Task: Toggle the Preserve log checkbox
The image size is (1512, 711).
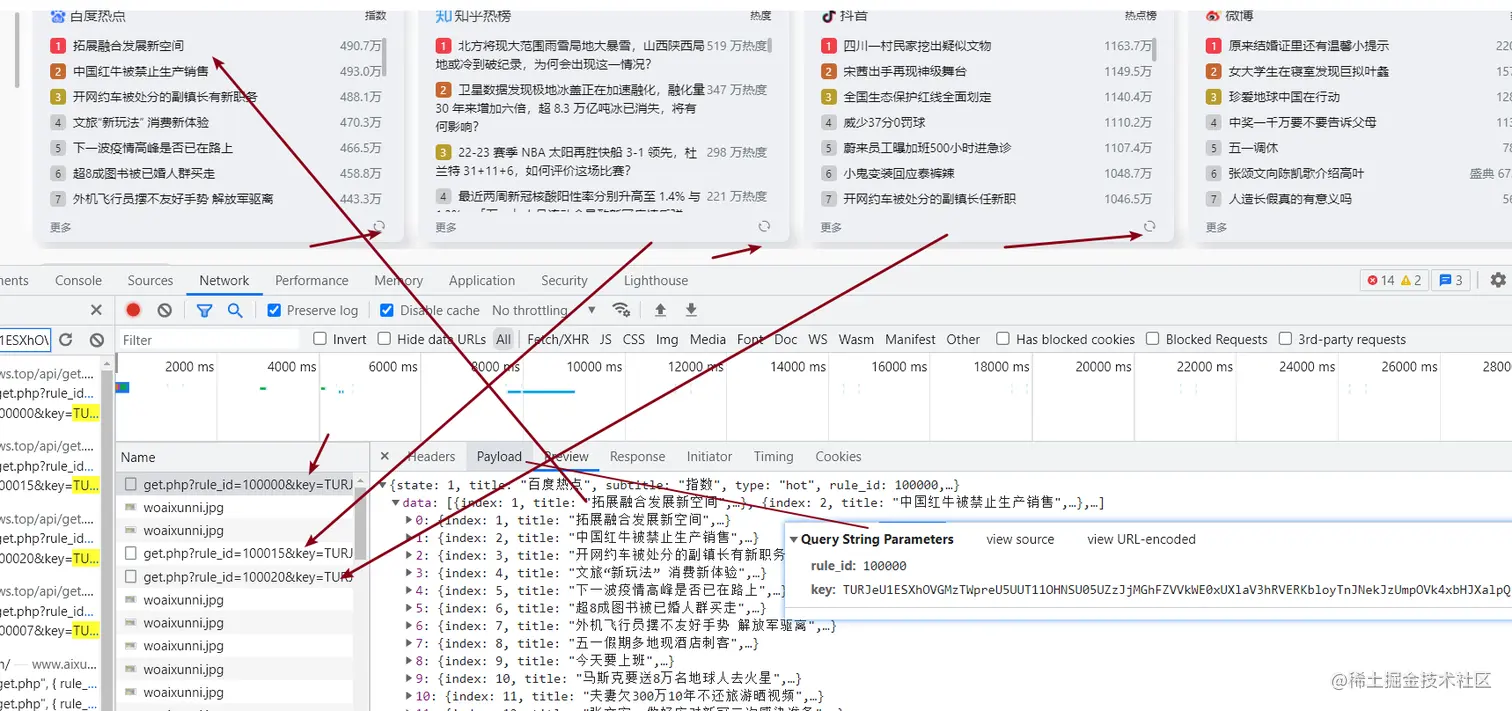Action: click(x=274, y=310)
